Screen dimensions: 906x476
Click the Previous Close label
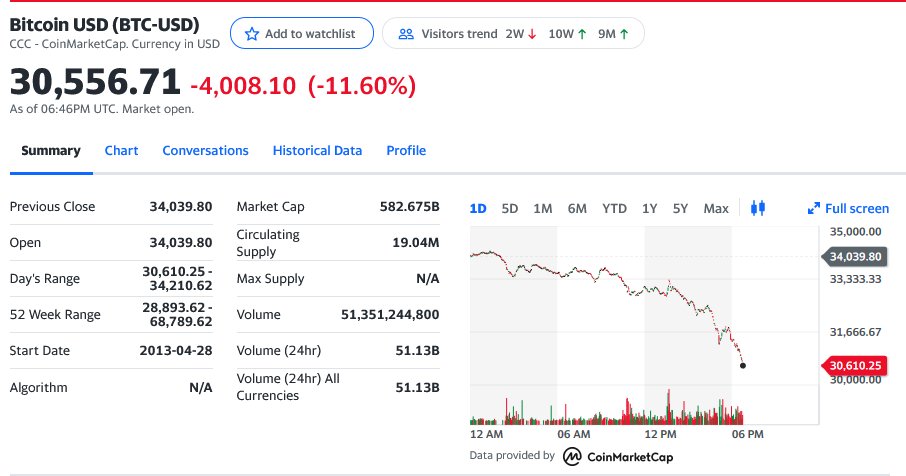coord(53,207)
